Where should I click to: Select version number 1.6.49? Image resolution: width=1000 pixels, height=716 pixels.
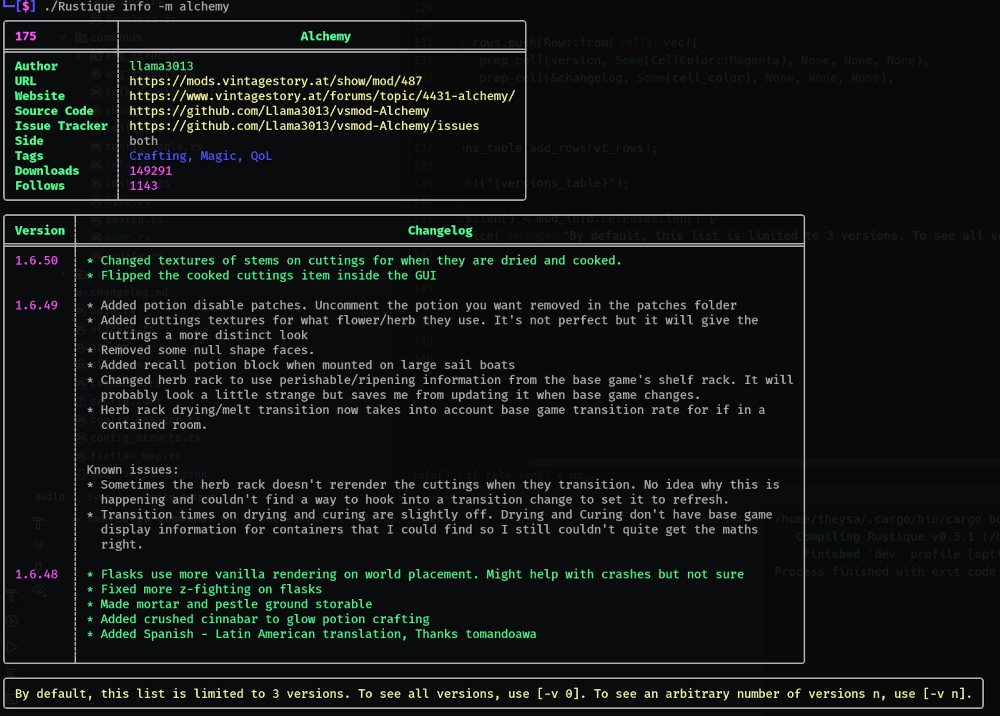coord(36,305)
